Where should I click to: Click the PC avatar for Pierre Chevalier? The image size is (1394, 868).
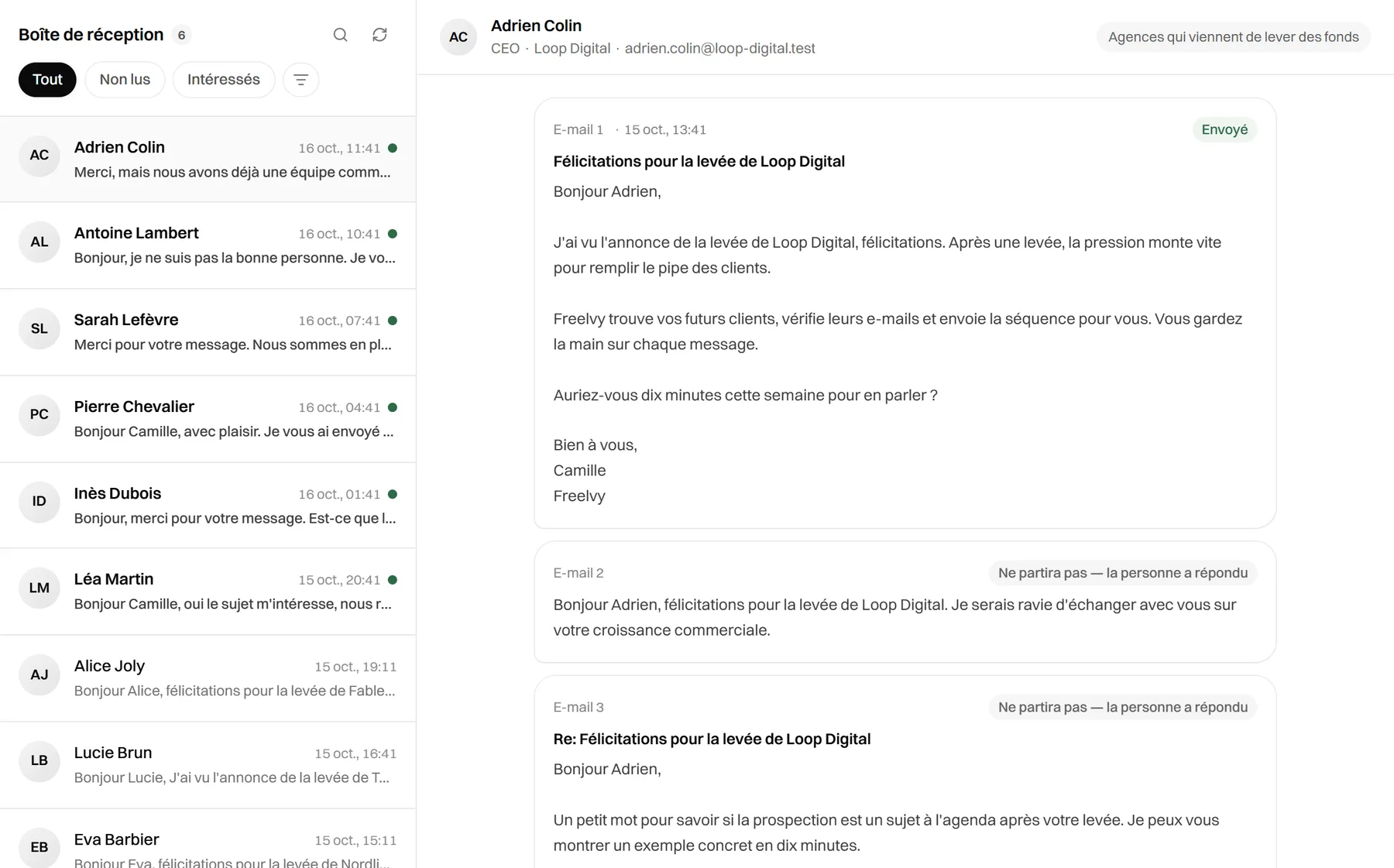point(39,415)
